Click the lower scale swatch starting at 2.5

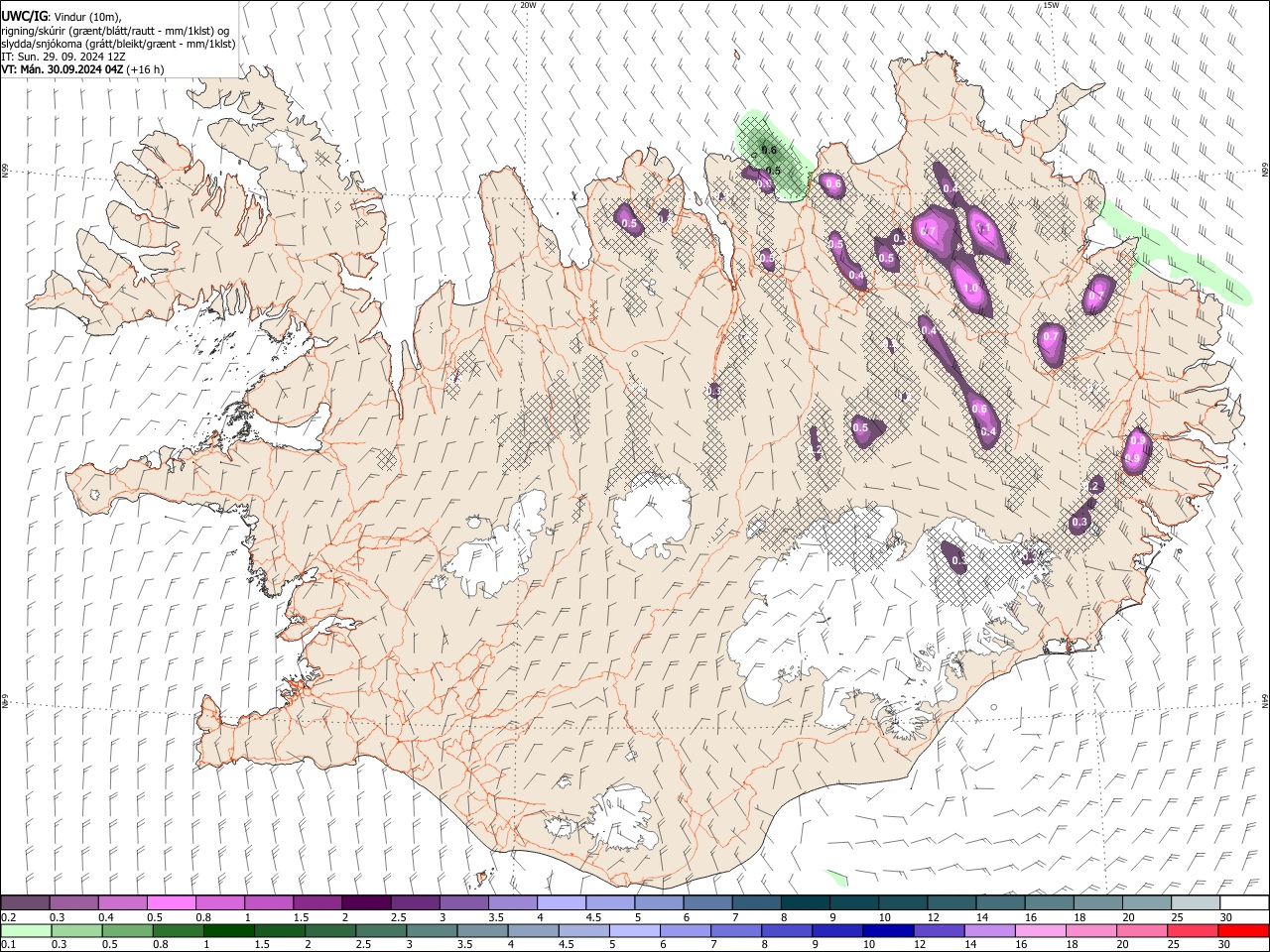coord(381,930)
